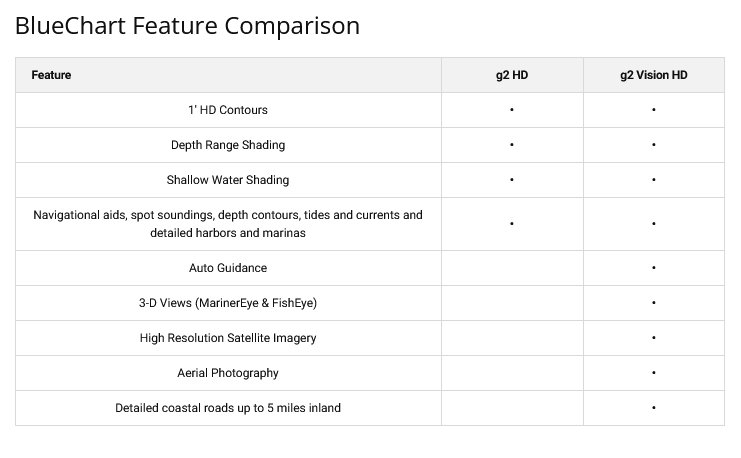Viewport: 741px width, 458px height.
Task: Select the 1' HD Contours row label
Action: (228, 110)
